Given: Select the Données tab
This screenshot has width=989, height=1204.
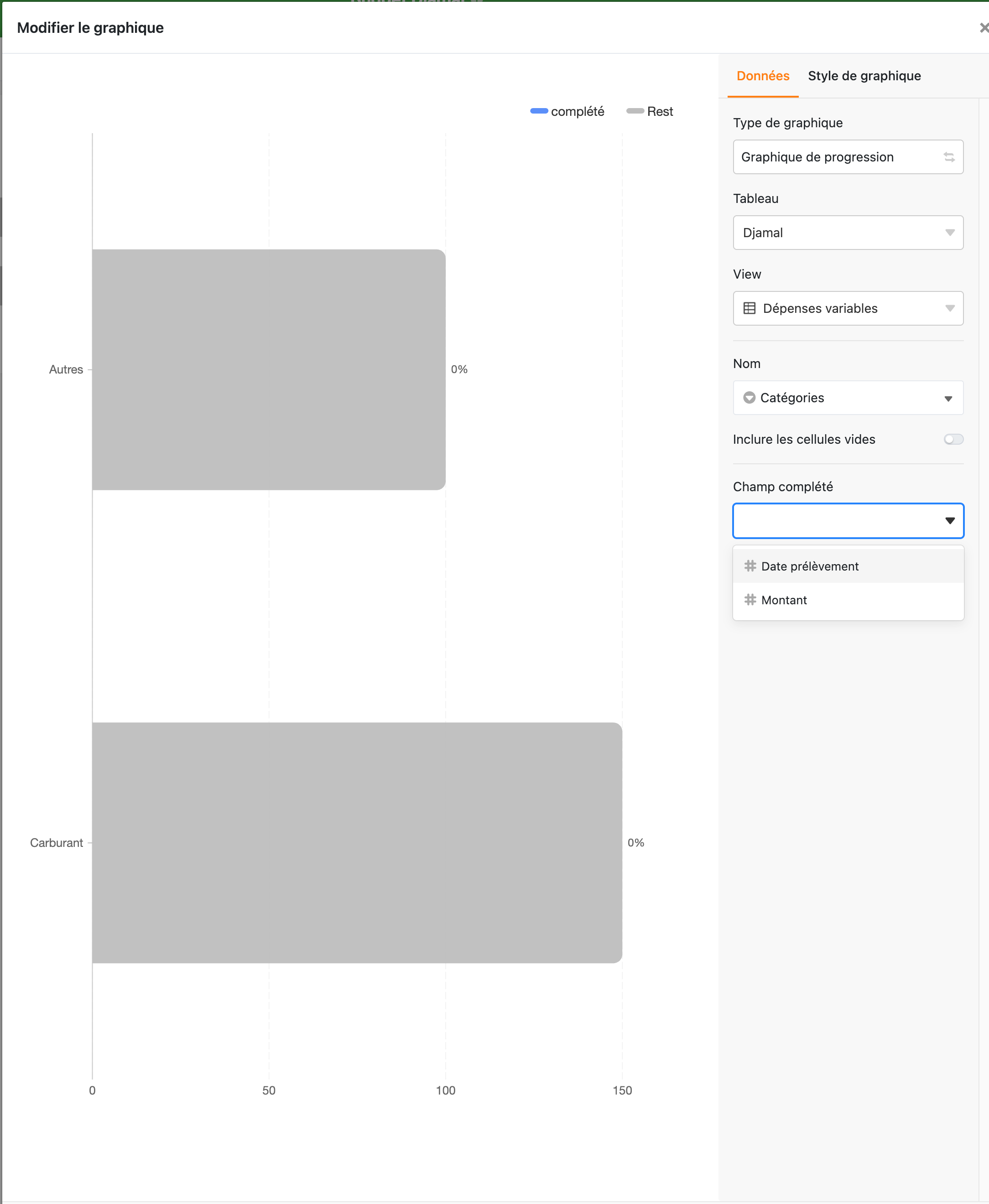Looking at the screenshot, I should [x=762, y=76].
